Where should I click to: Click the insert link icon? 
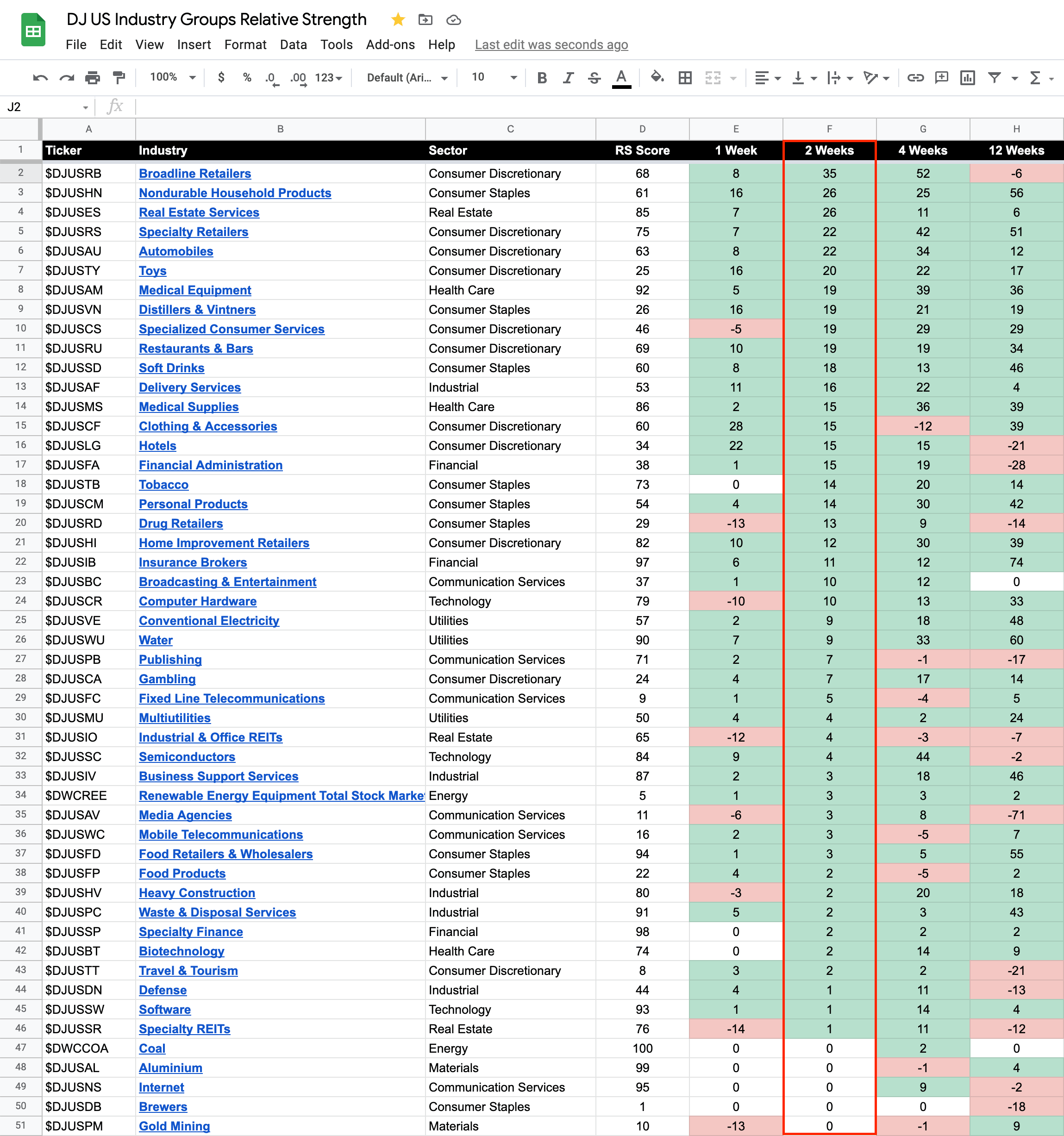click(915, 78)
